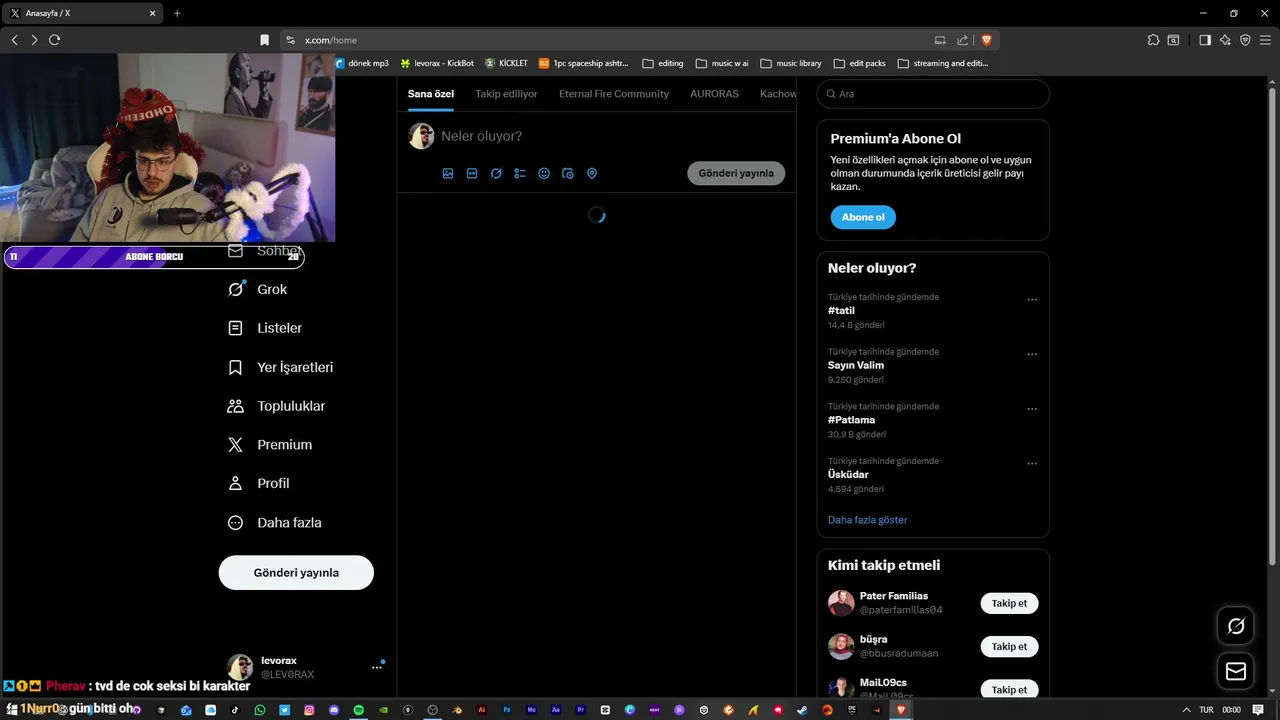Click sidebar Gönderi yayınla button
The image size is (1280, 720).
click(x=296, y=573)
